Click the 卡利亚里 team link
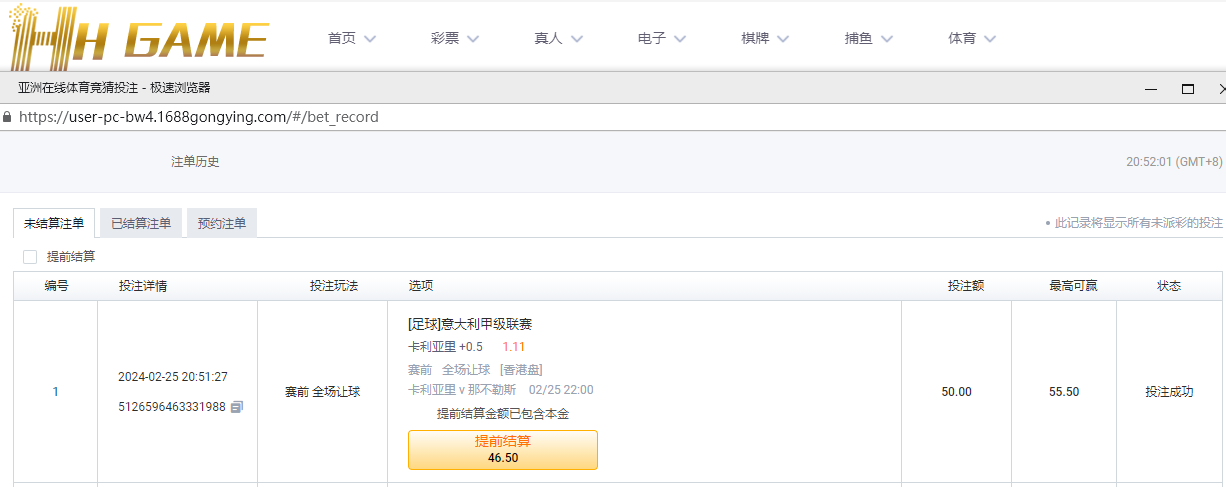The height and width of the screenshot is (487, 1226). pyautogui.click(x=432, y=347)
